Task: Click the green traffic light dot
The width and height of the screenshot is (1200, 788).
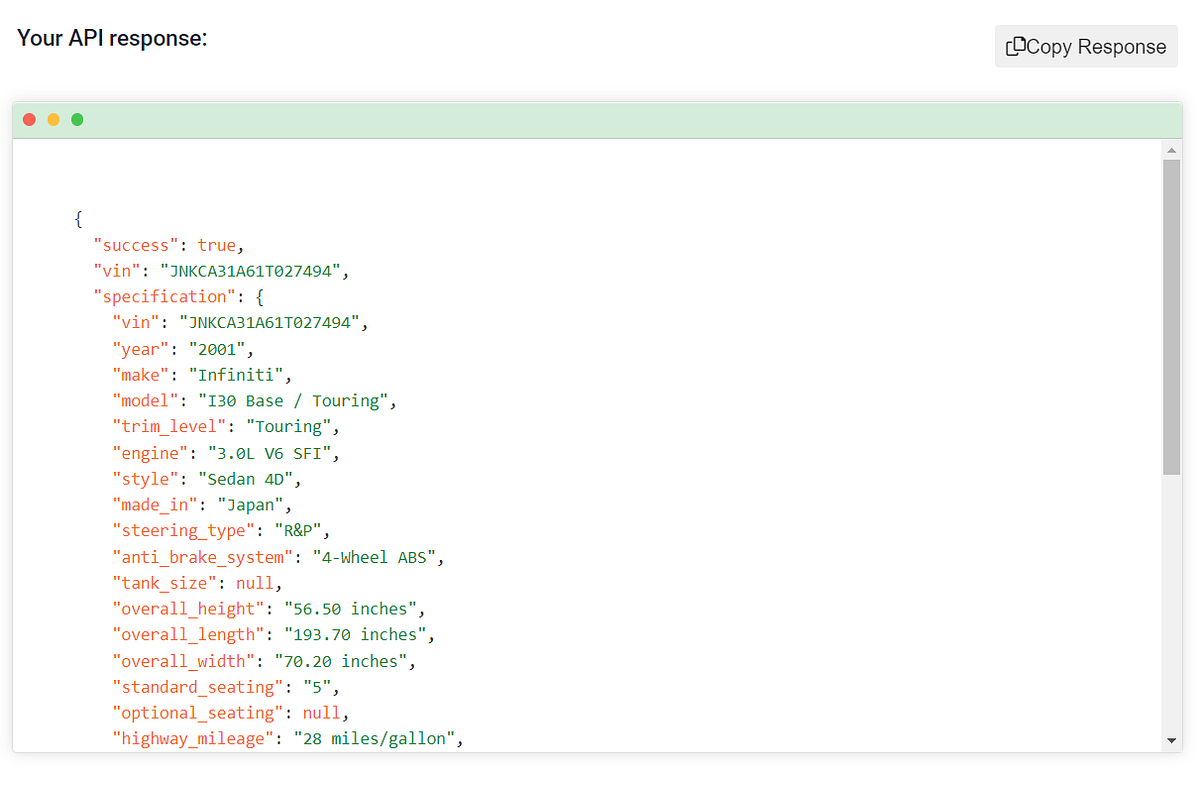Action: click(x=77, y=119)
